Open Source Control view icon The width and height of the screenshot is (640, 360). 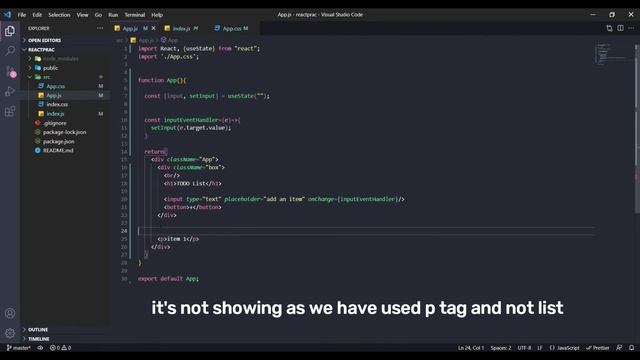tap(10, 71)
